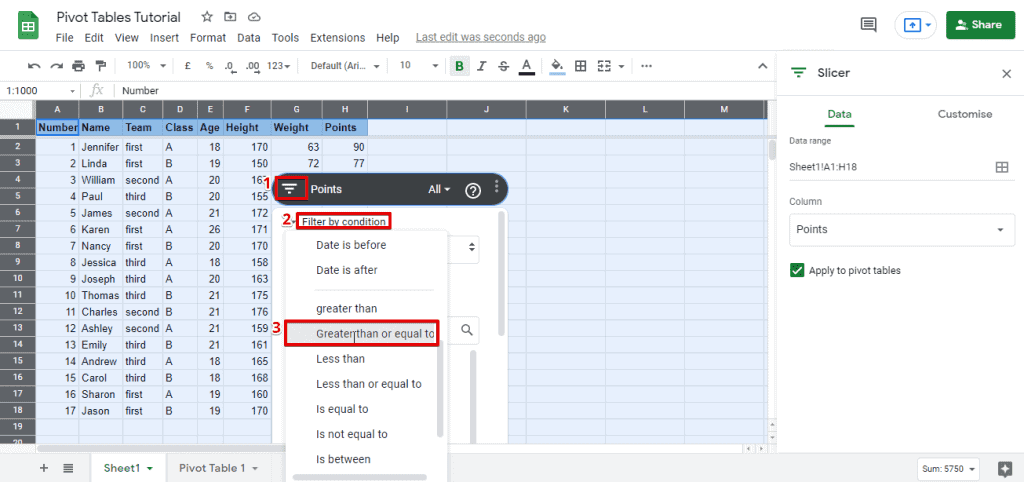Click the undo icon in the toolbar
Viewport: 1024px width, 482px height.
[x=34, y=66]
